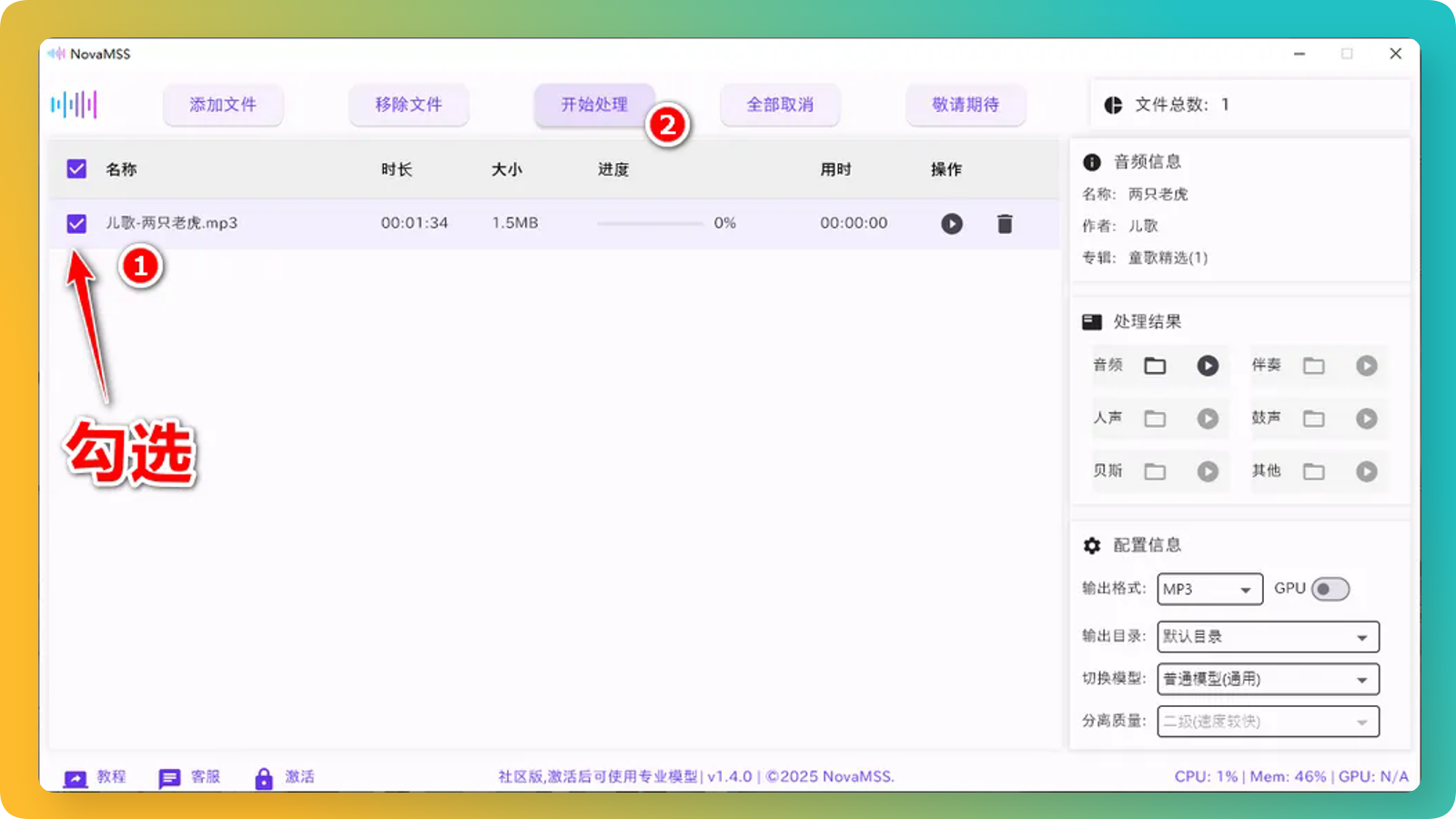Click the 敬请期待 button
Screen dimensions: 1456x819
tap(966, 105)
